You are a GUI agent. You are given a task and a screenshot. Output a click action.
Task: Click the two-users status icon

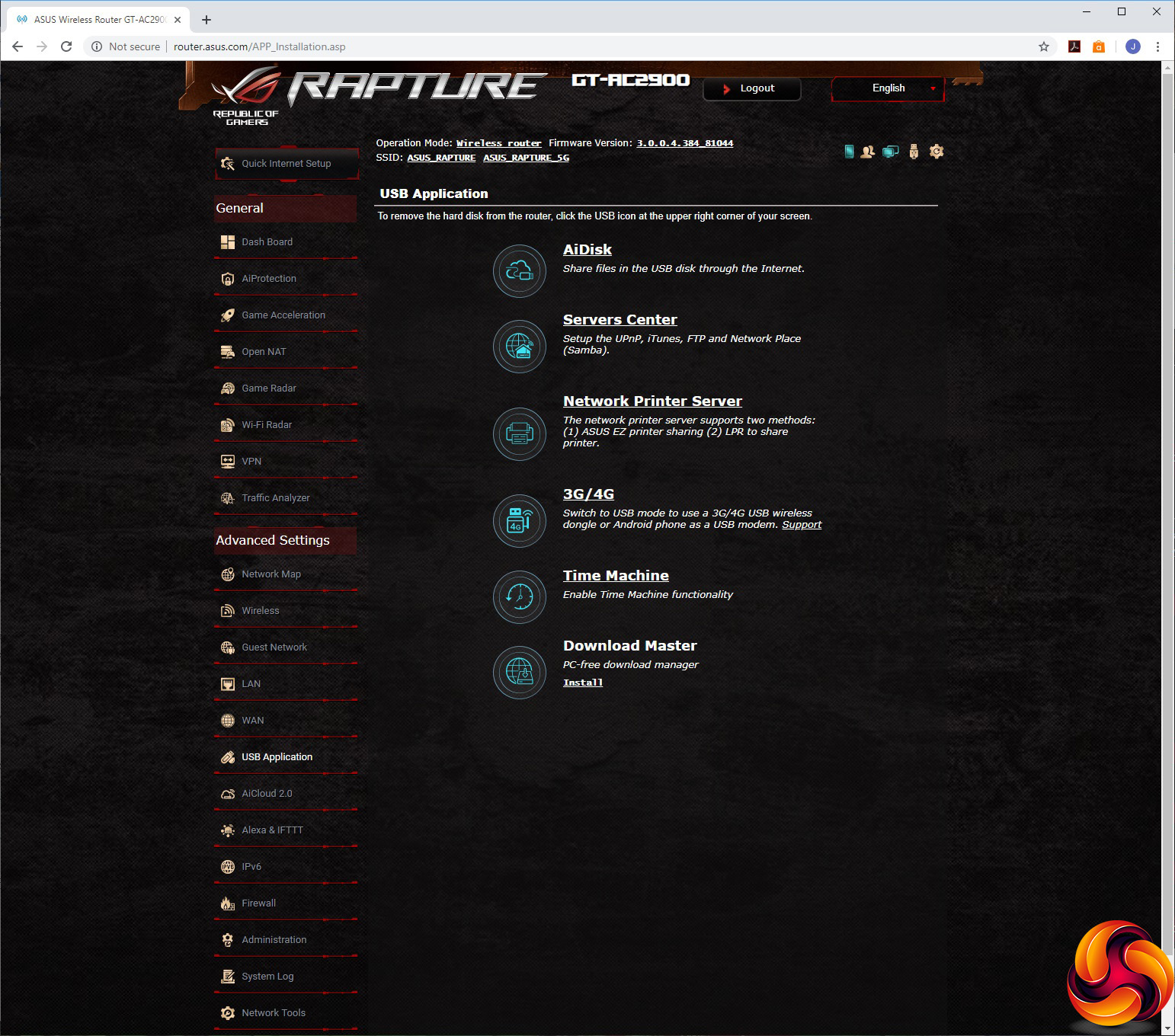pyautogui.click(x=868, y=152)
